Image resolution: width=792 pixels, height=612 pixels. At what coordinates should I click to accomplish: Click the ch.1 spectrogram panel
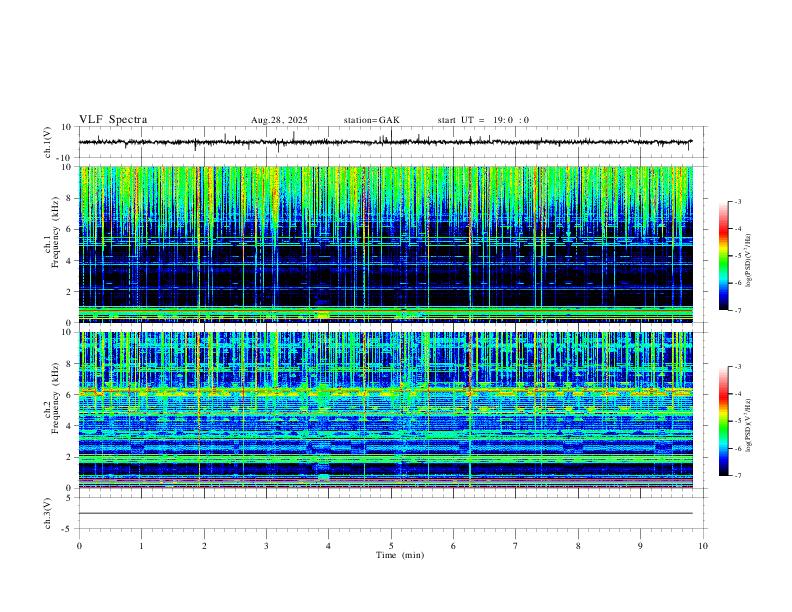click(x=385, y=244)
